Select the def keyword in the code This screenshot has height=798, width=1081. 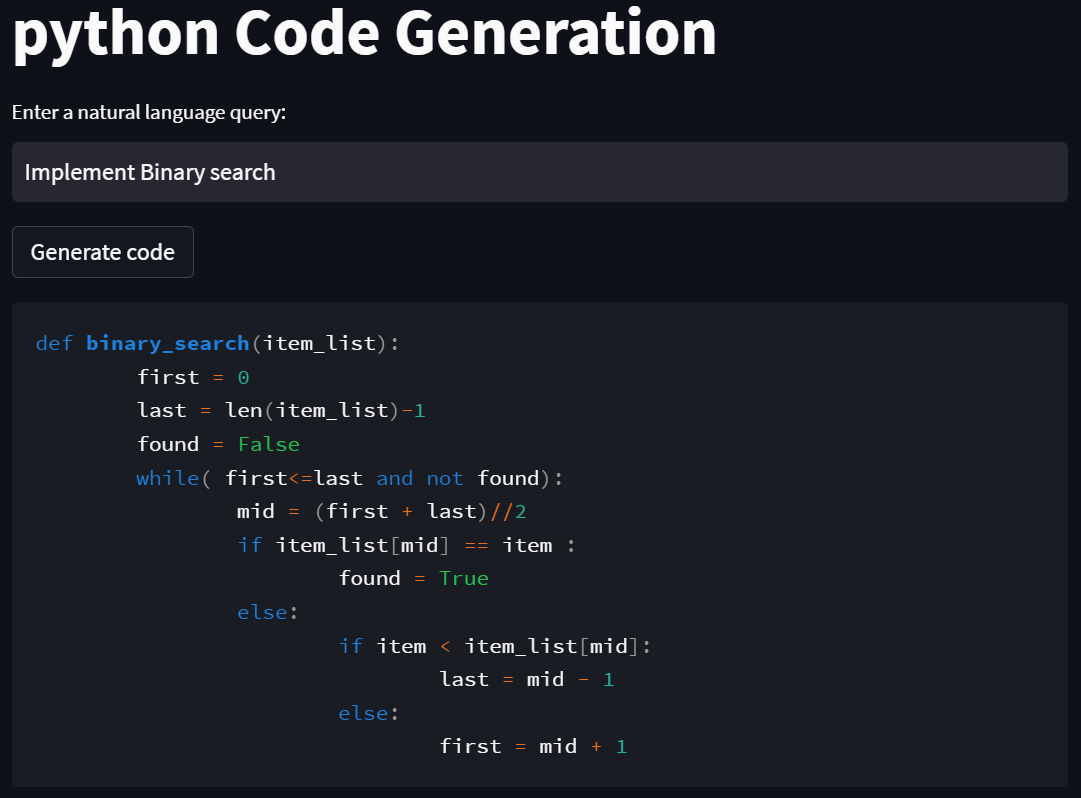(x=52, y=343)
